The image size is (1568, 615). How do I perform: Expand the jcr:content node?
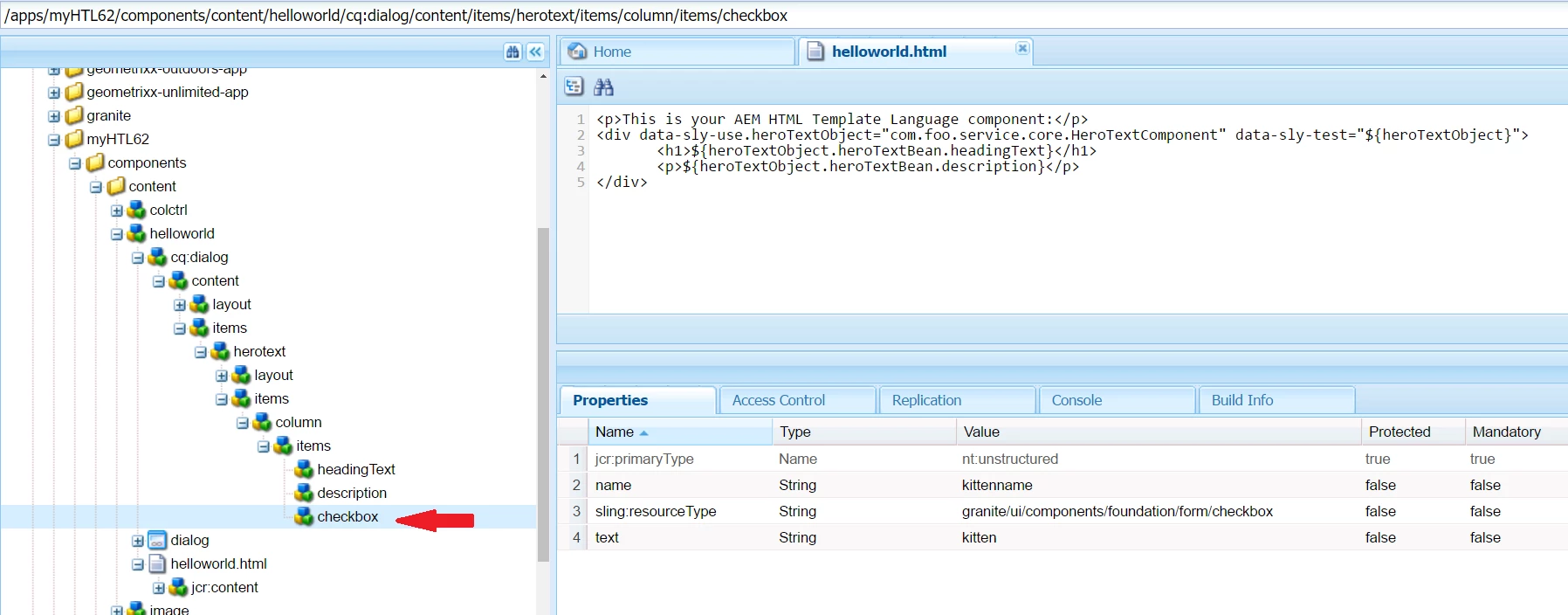tap(159, 588)
